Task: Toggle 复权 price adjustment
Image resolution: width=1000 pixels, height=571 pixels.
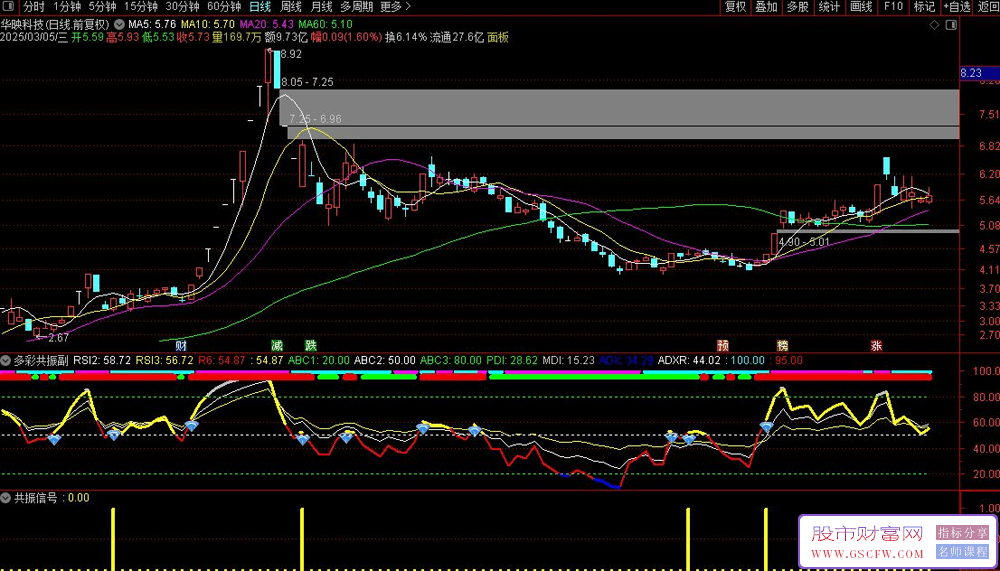Action: [x=735, y=7]
